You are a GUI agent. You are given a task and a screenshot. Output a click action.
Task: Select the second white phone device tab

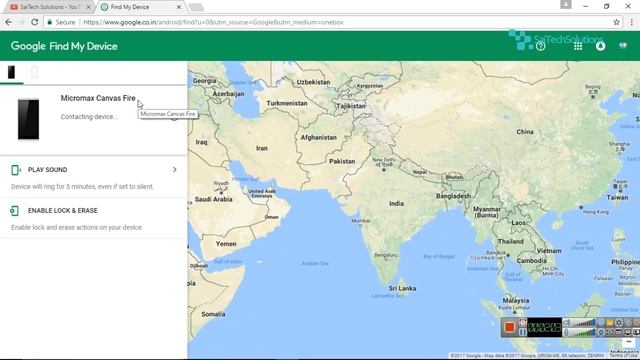point(35,72)
